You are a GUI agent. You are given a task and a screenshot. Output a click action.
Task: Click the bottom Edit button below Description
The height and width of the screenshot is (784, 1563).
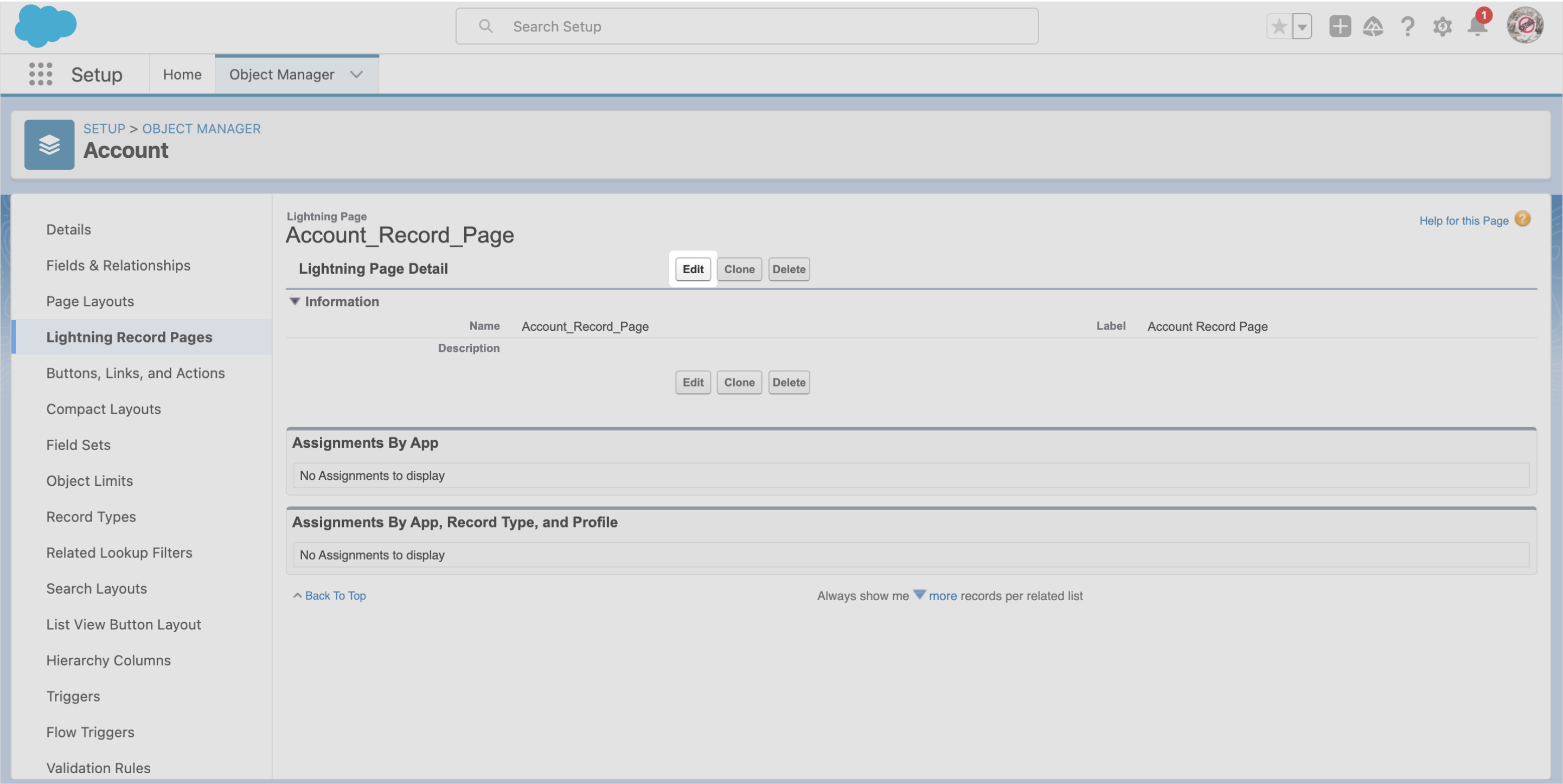(x=693, y=382)
